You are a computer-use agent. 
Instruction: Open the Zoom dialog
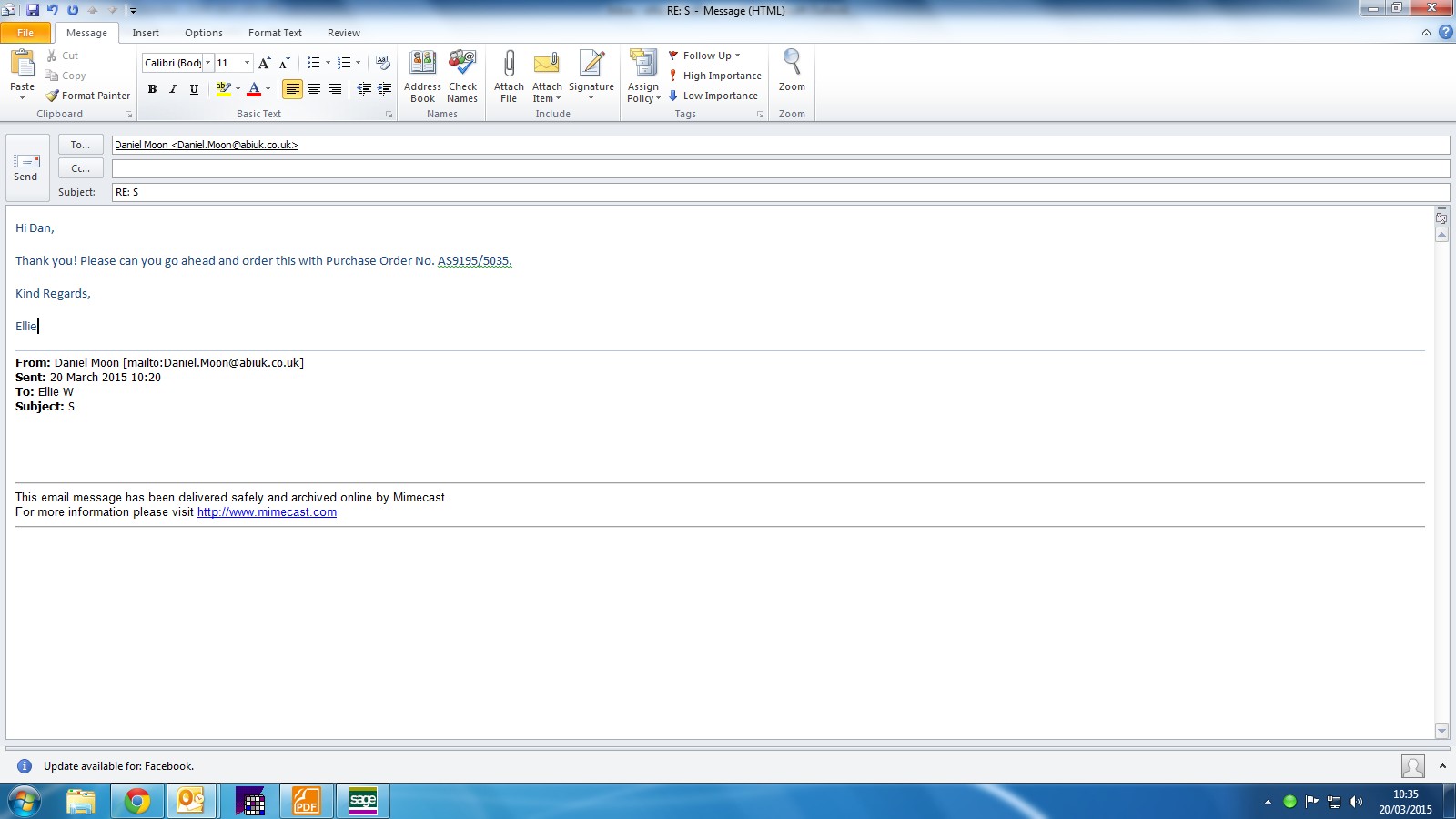(x=792, y=71)
